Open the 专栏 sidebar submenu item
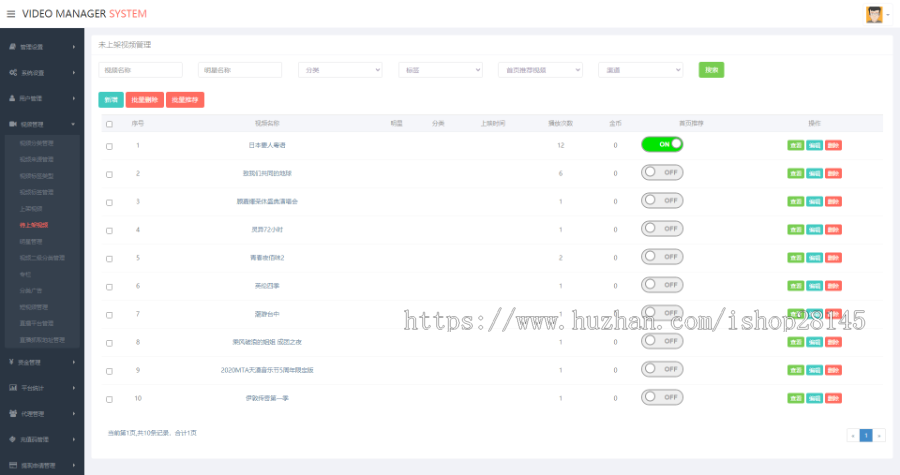Image resolution: width=900 pixels, height=475 pixels. [25, 274]
